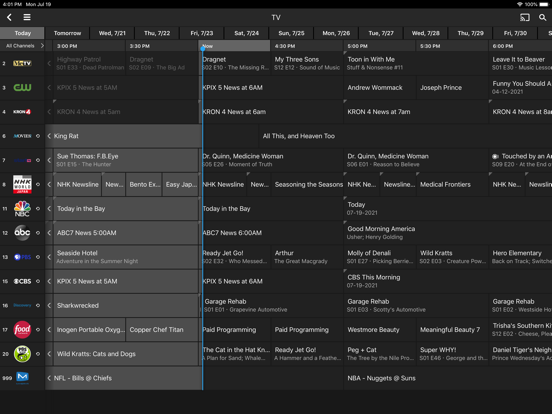Viewport: 552px width, 414px height.
Task: Select the PBS channel 13 logo
Action: pos(22,257)
